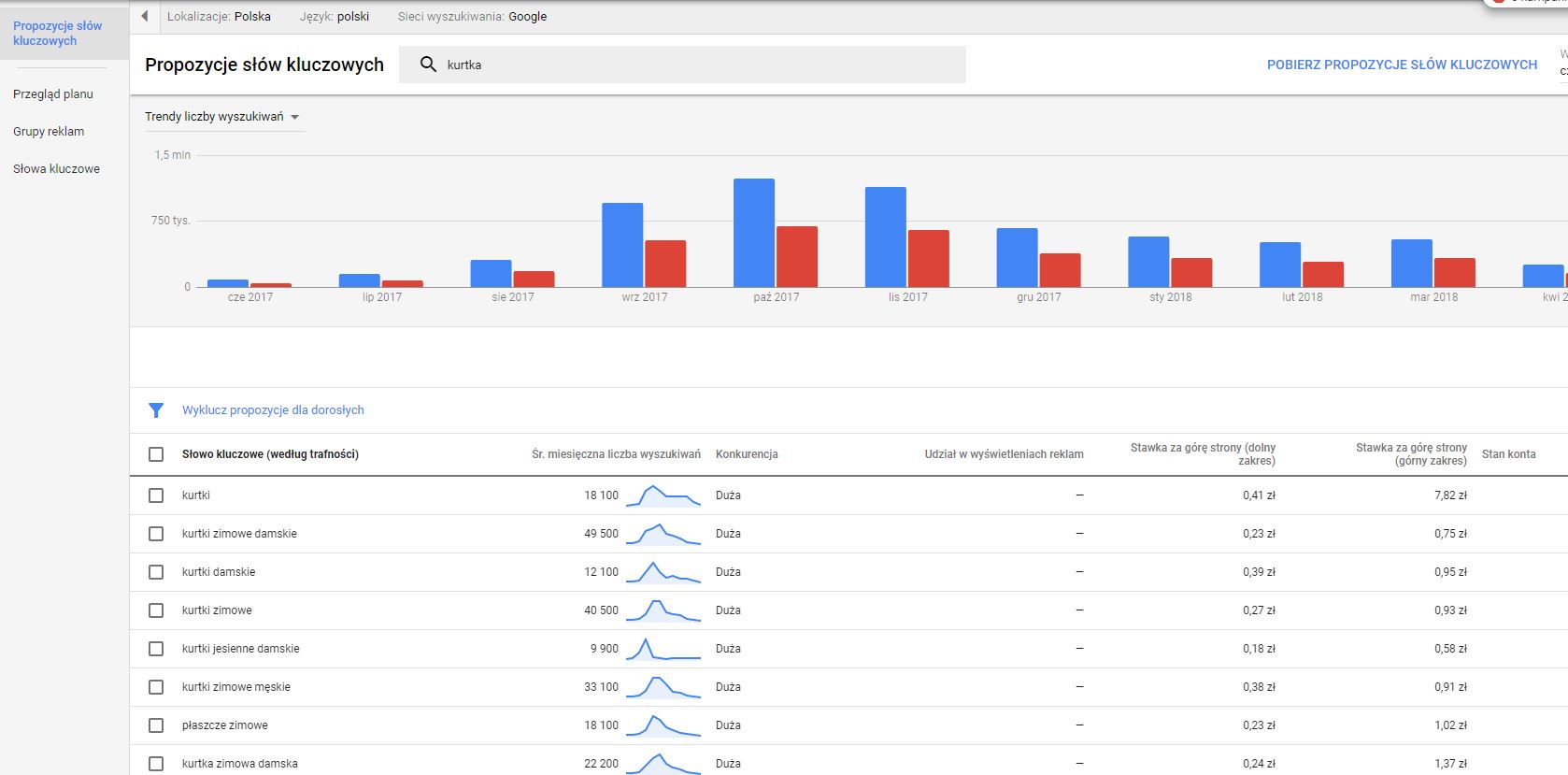
Task: Click the blue filter funnel icon
Action: [156, 410]
